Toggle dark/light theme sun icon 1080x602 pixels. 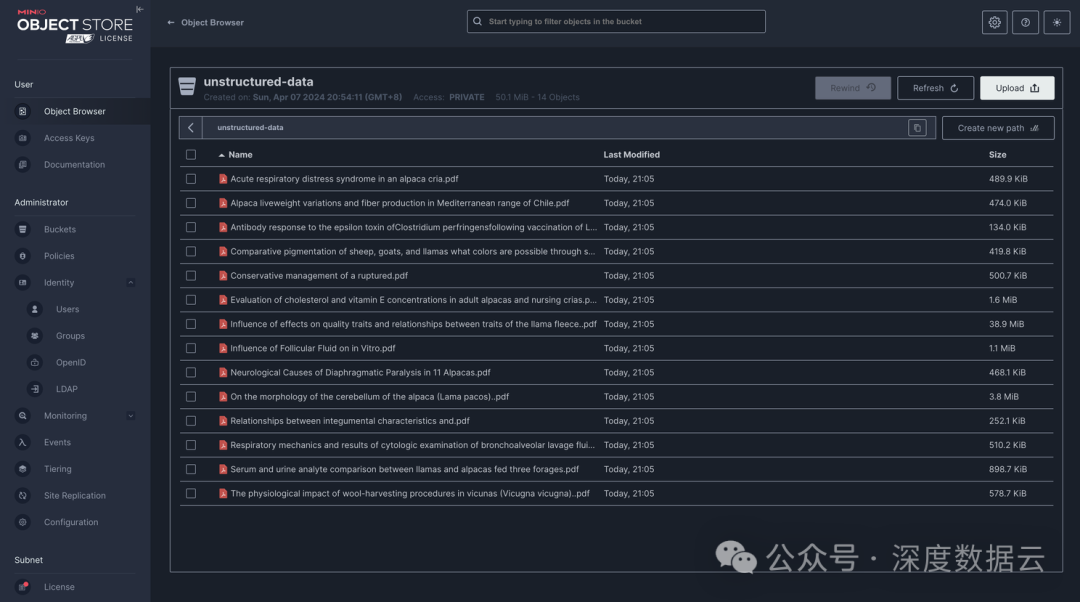(1056, 22)
